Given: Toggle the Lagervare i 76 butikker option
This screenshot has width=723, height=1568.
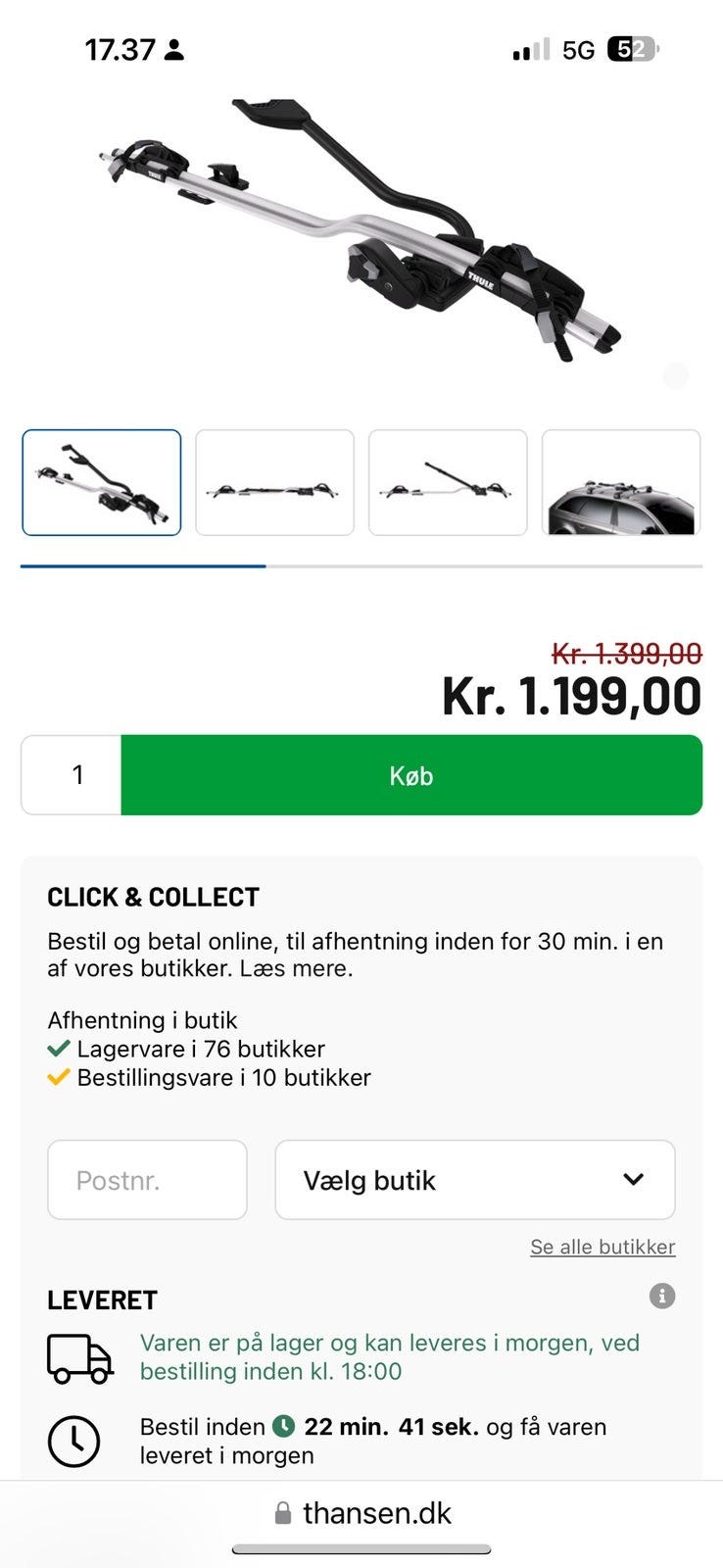Looking at the screenshot, I should (x=199, y=1048).
